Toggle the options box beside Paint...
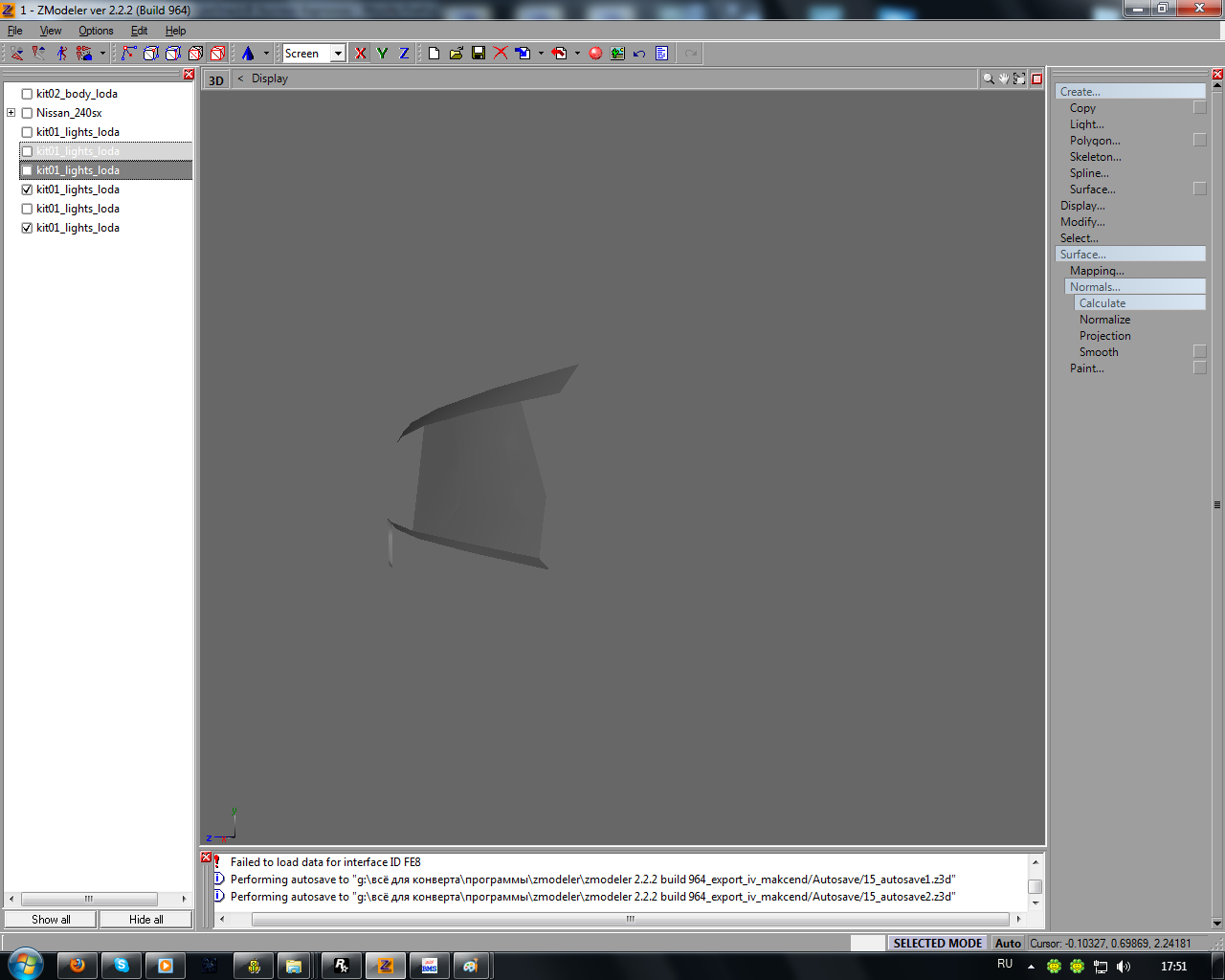Image resolution: width=1225 pixels, height=980 pixels. coord(1199,368)
